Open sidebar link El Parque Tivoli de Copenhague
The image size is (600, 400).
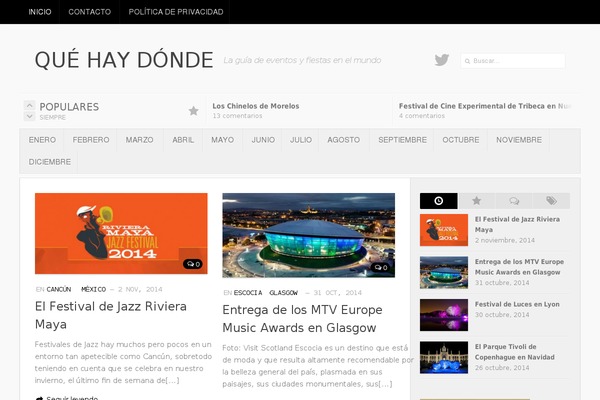[x=515, y=352]
